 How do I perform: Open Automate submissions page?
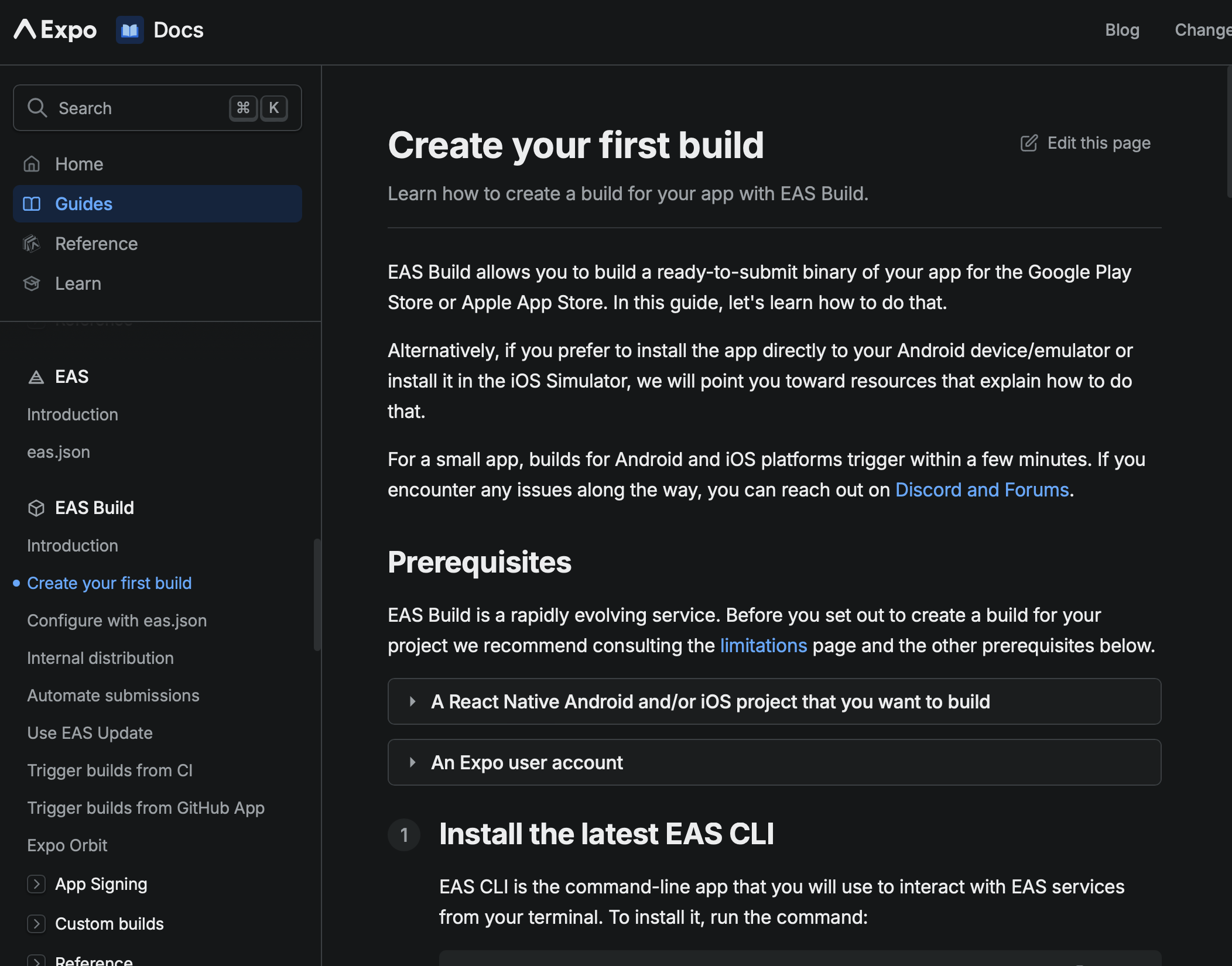[x=113, y=696]
